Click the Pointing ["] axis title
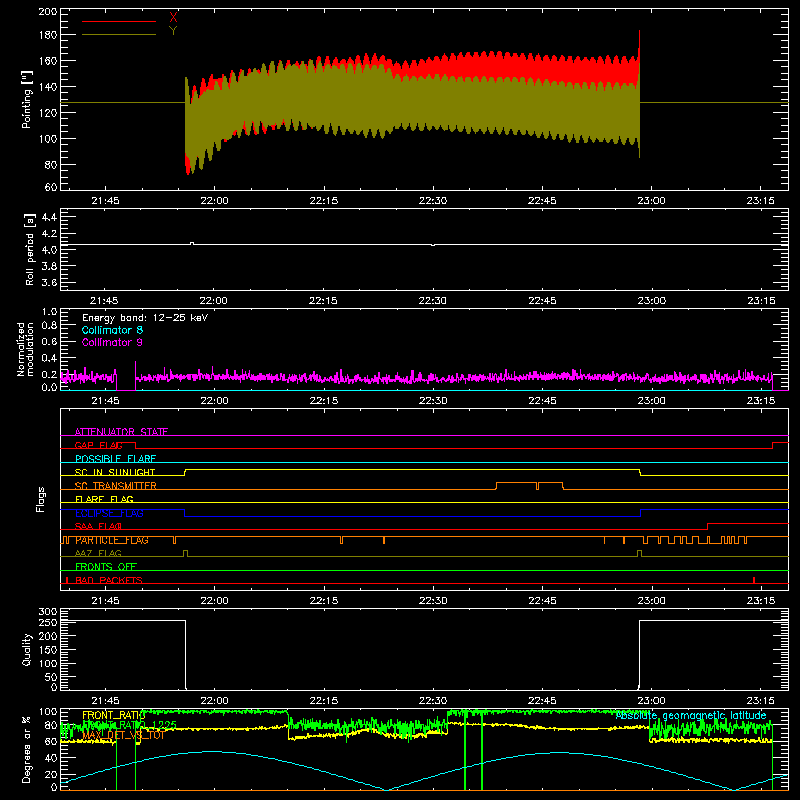The height and width of the screenshot is (800, 800). [27, 99]
